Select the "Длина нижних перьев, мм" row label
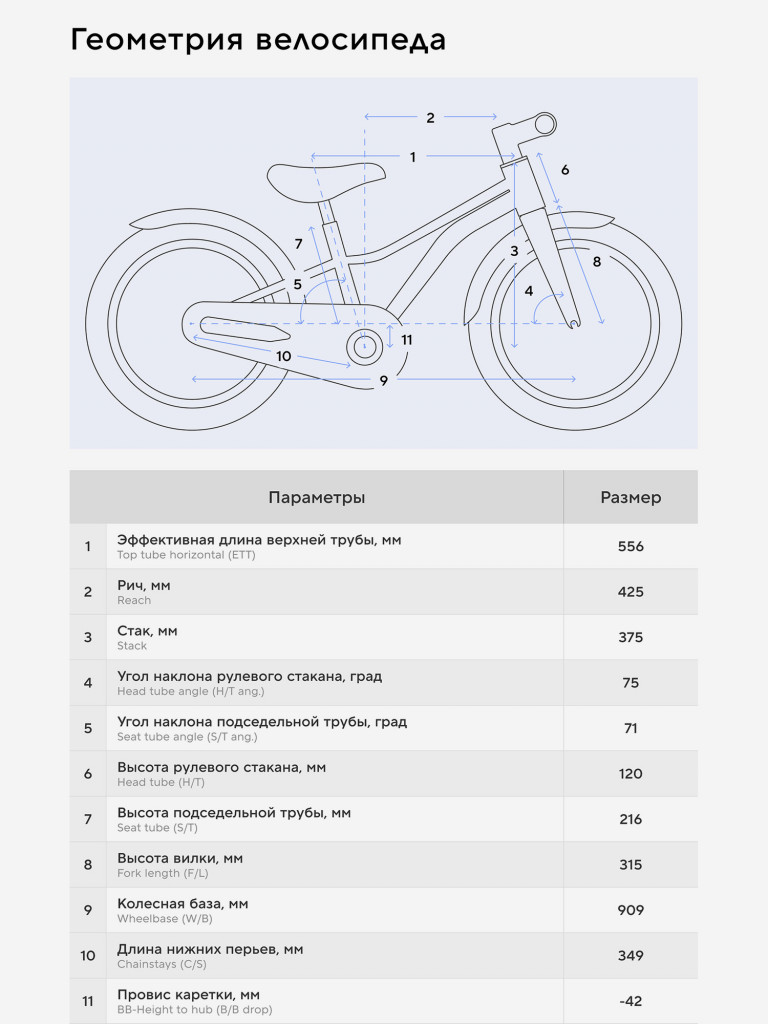 pos(211,949)
